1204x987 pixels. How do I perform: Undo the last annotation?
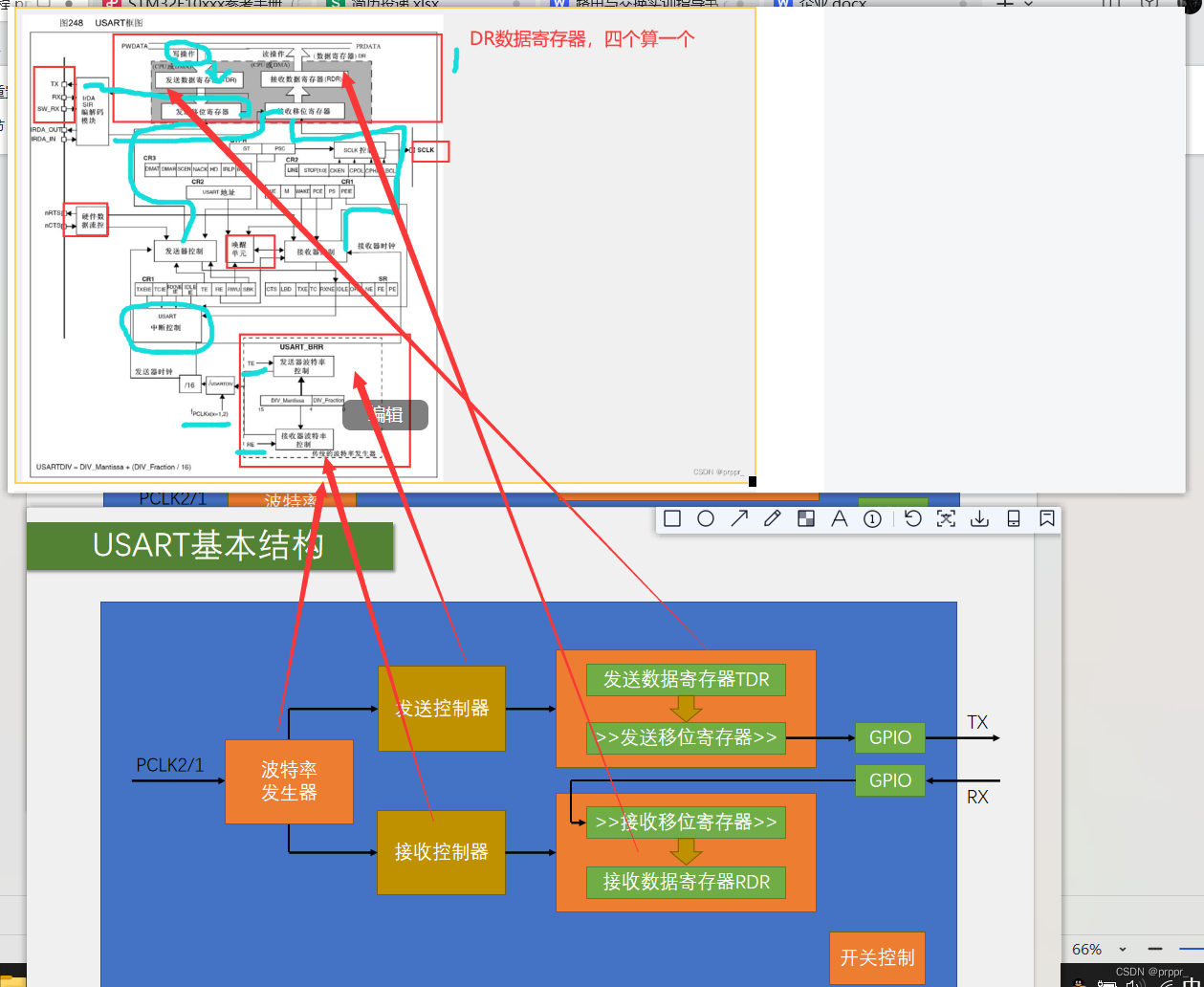pos(912,517)
